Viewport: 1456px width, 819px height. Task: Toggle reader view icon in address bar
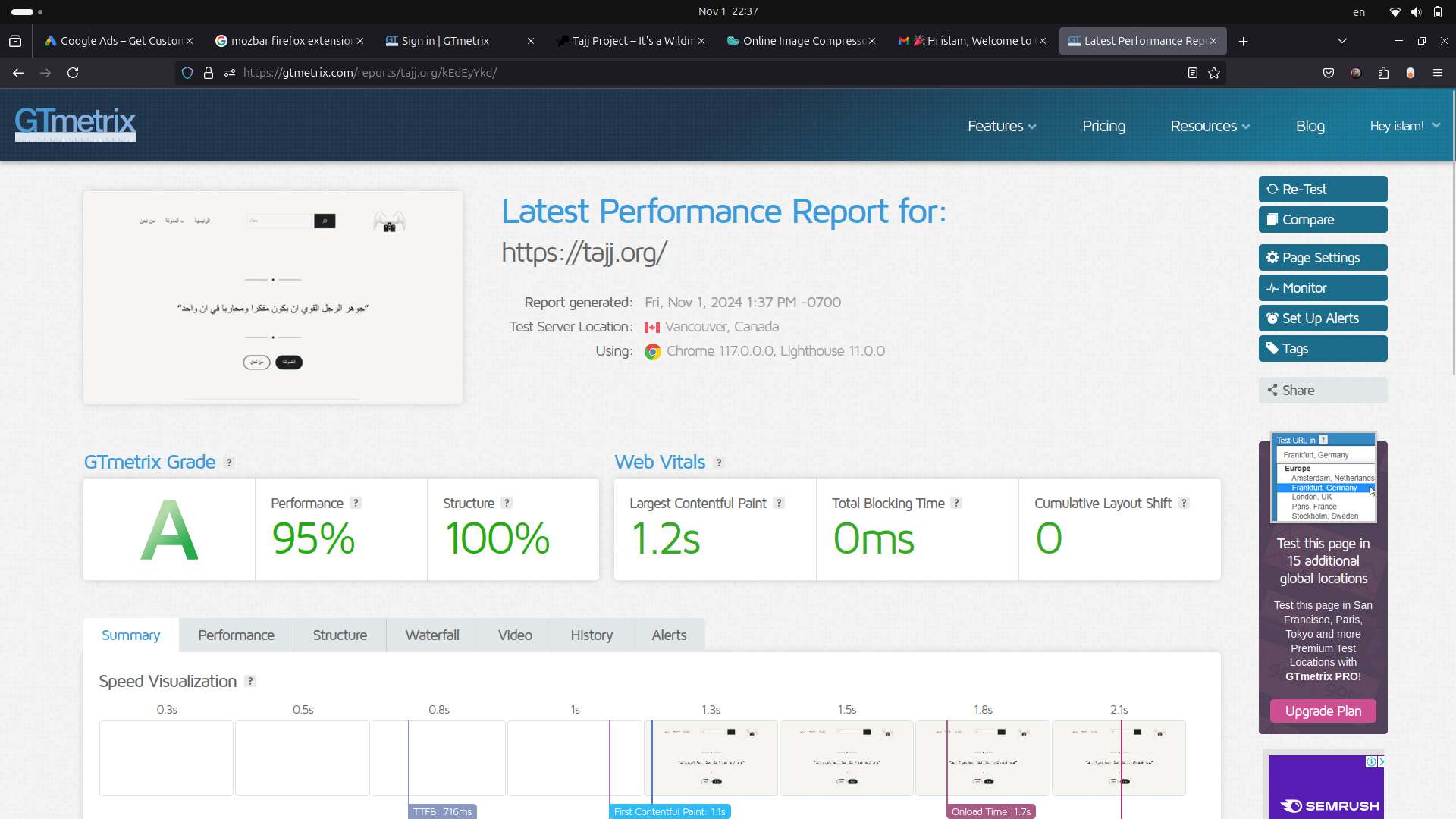[x=1193, y=73]
